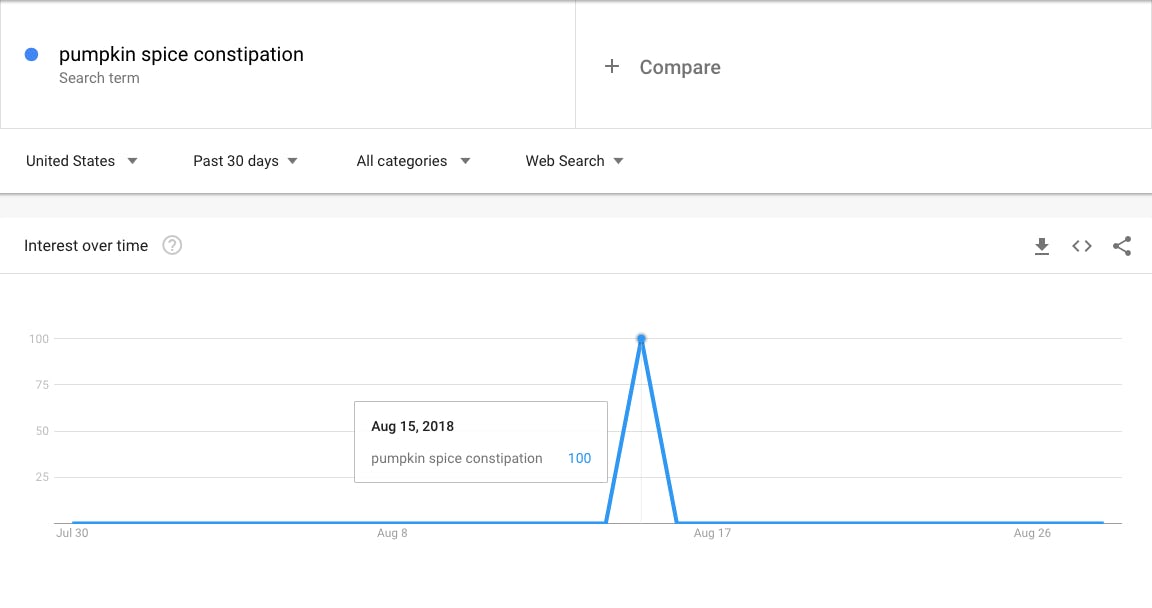Viewport: 1152px width, 608px height.
Task: Click the Aug 17 axis date label
Action: pos(712,534)
